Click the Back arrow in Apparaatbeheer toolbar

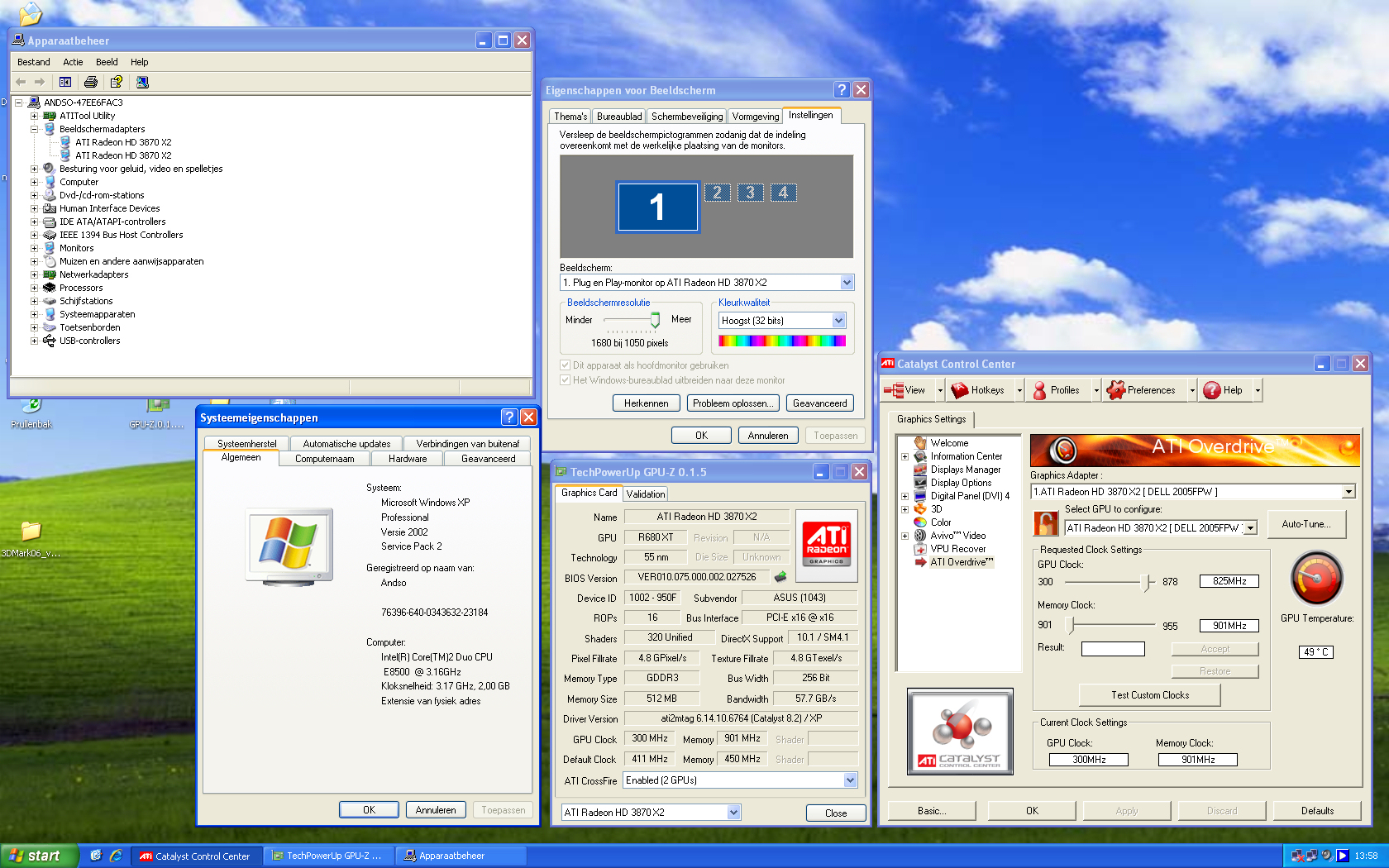click(21, 82)
